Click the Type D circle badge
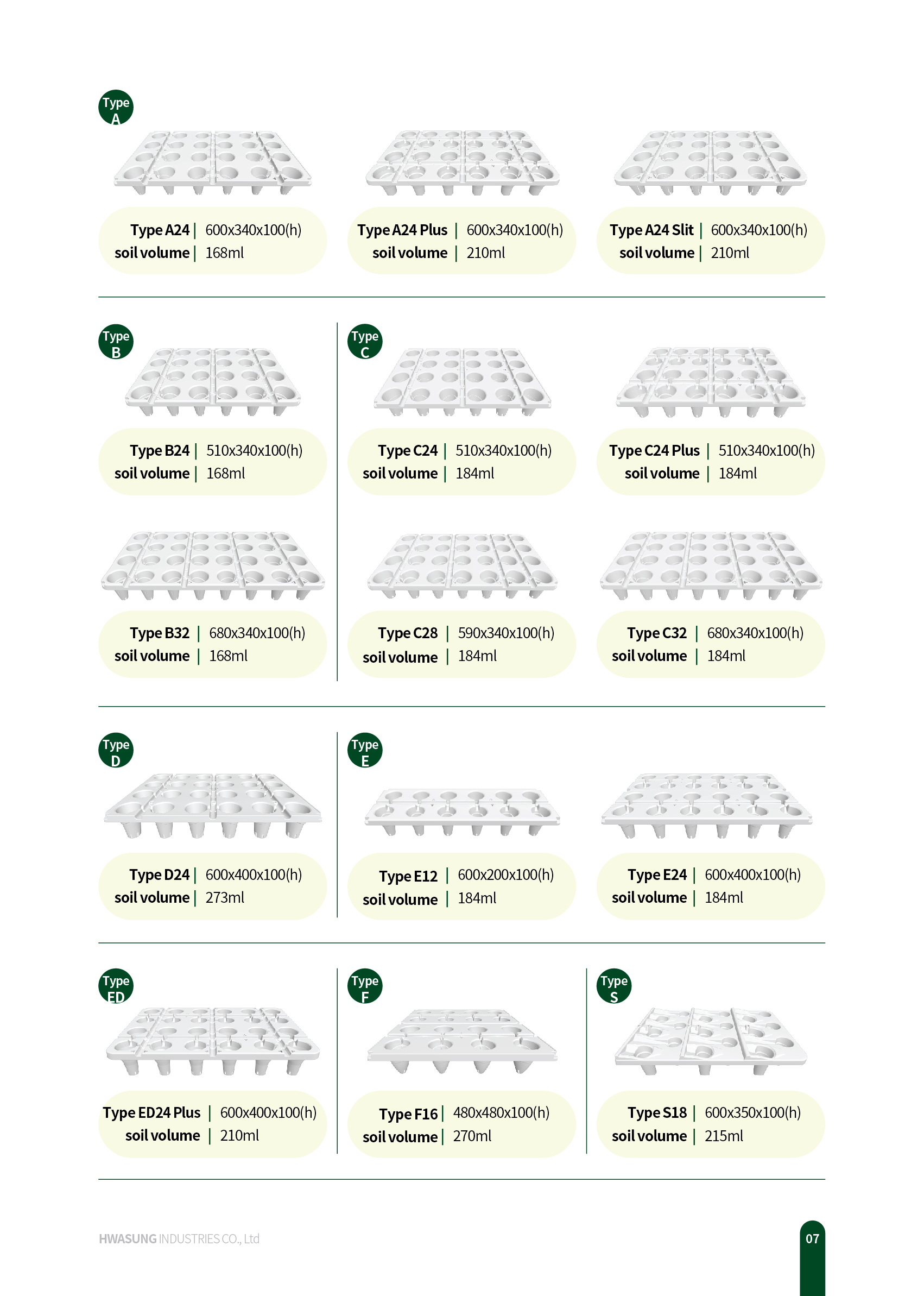The height and width of the screenshot is (1296, 924). coord(116,750)
